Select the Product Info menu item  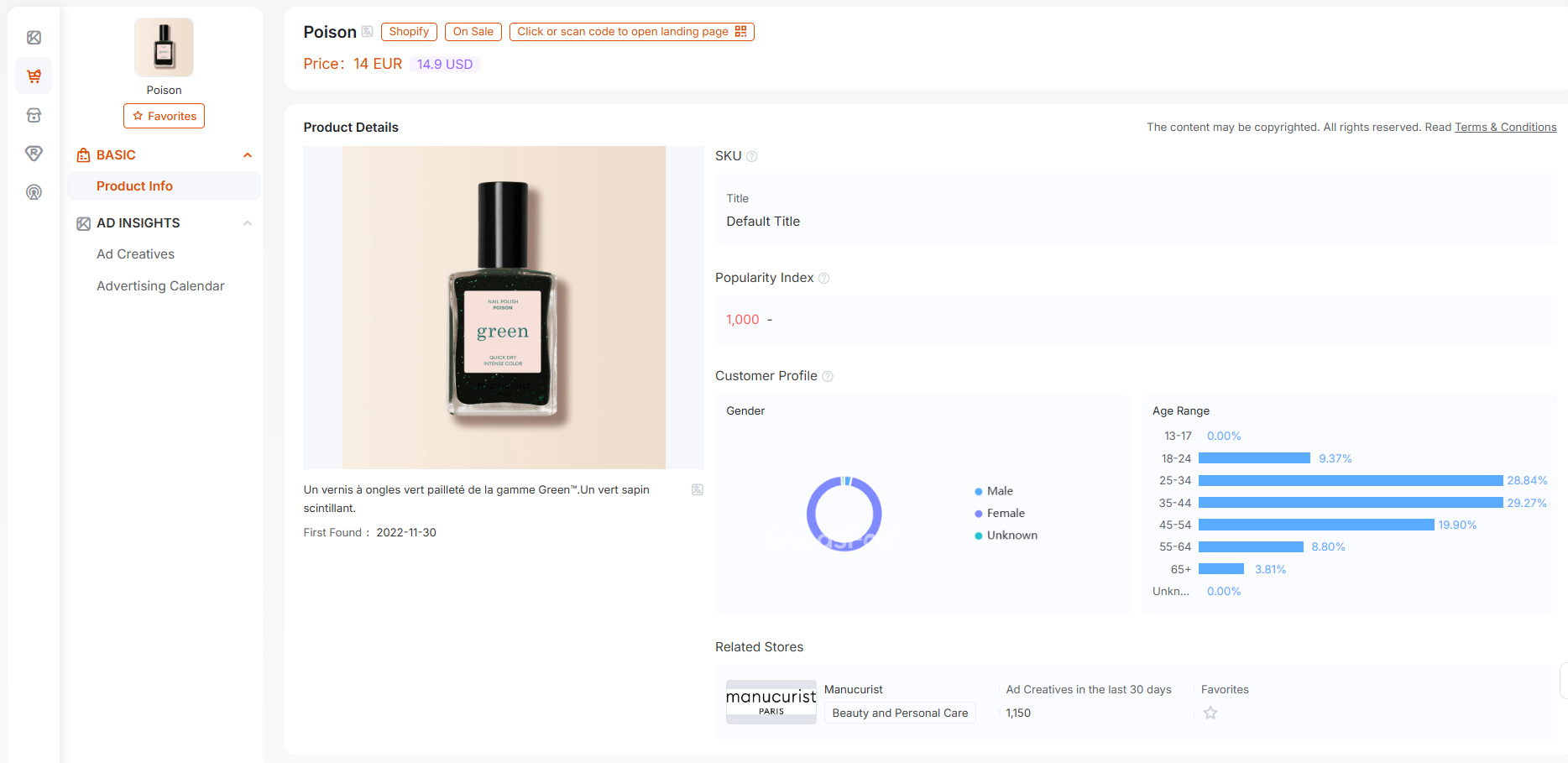click(x=164, y=186)
